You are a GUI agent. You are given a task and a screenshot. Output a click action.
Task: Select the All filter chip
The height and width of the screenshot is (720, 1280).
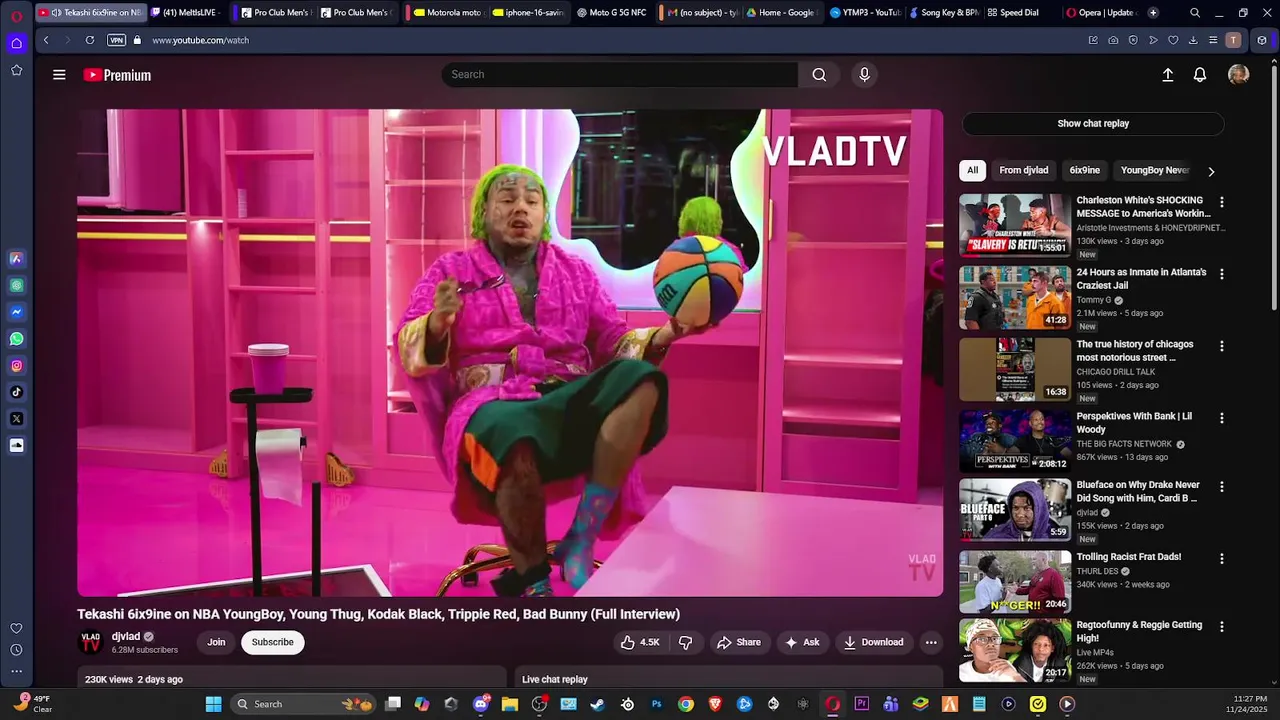[x=972, y=170]
